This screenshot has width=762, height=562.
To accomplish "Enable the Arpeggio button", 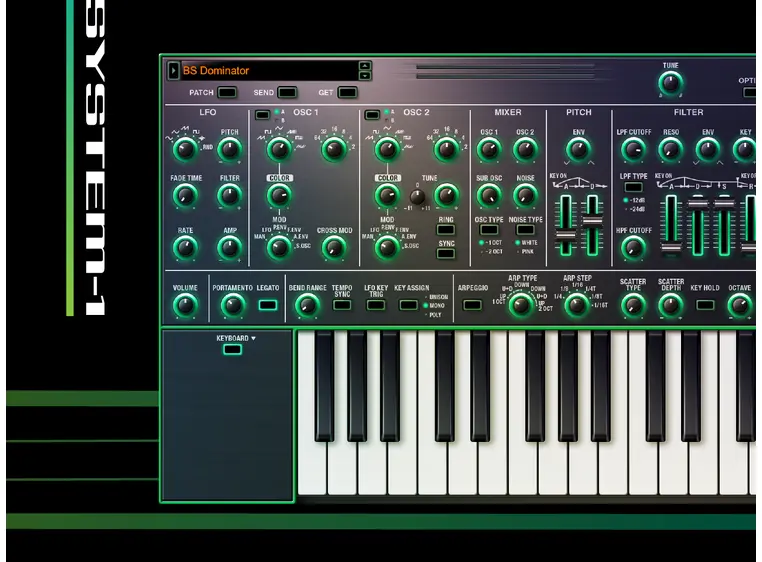I will pyautogui.click(x=472, y=305).
